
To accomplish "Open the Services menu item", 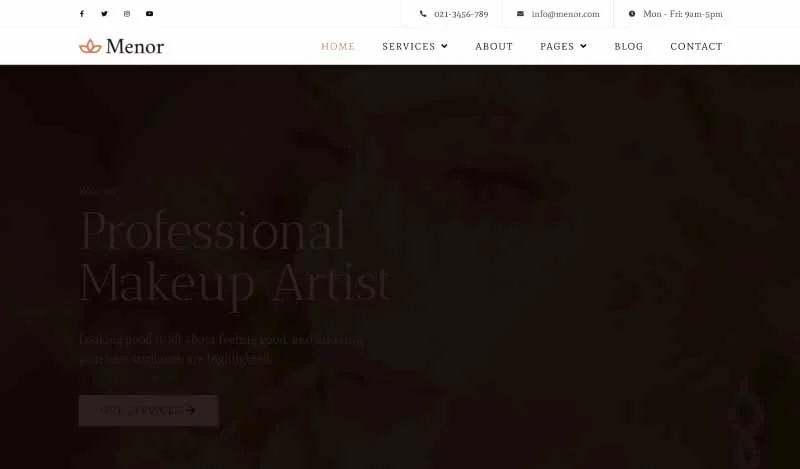I will (x=409, y=46).
